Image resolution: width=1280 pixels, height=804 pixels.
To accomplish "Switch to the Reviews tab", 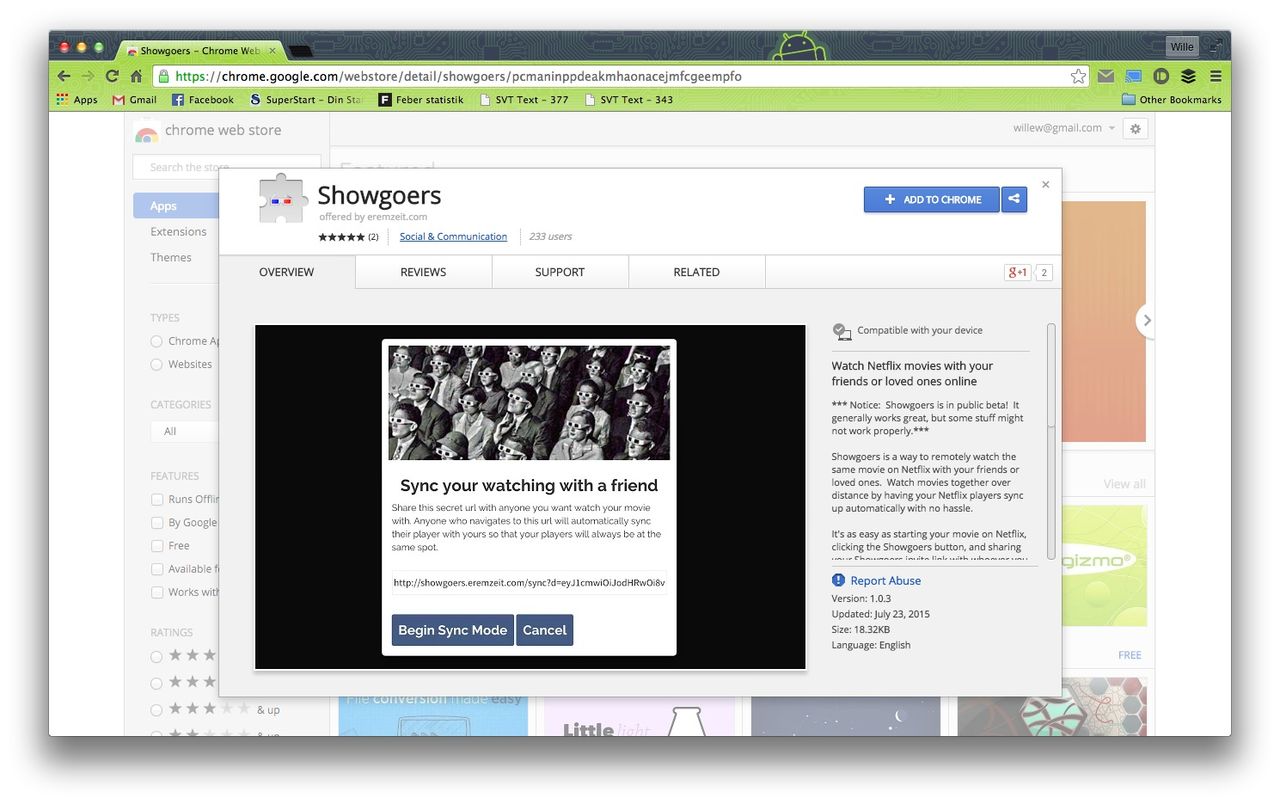I will [423, 272].
